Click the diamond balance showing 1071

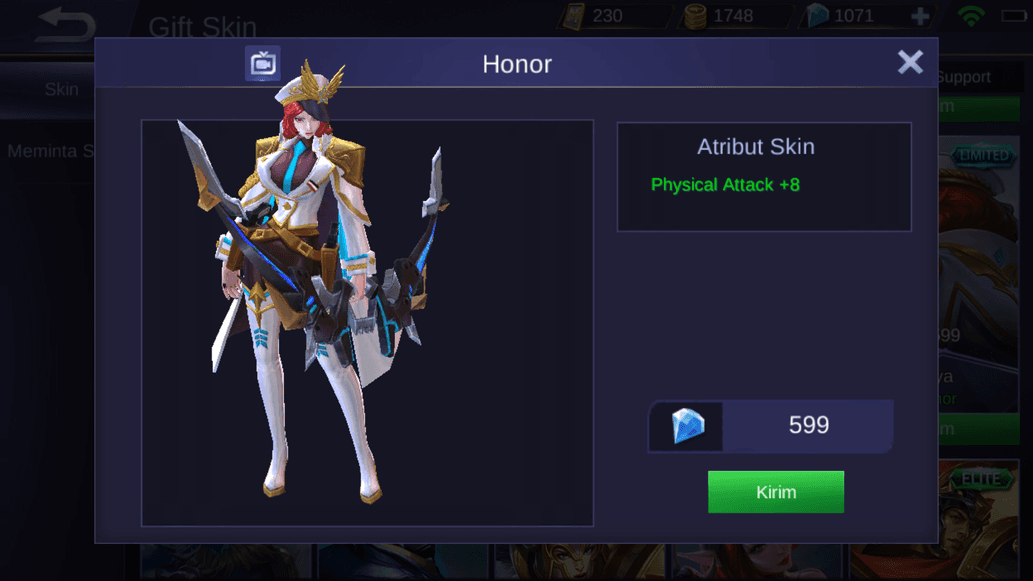pyautogui.click(x=853, y=16)
